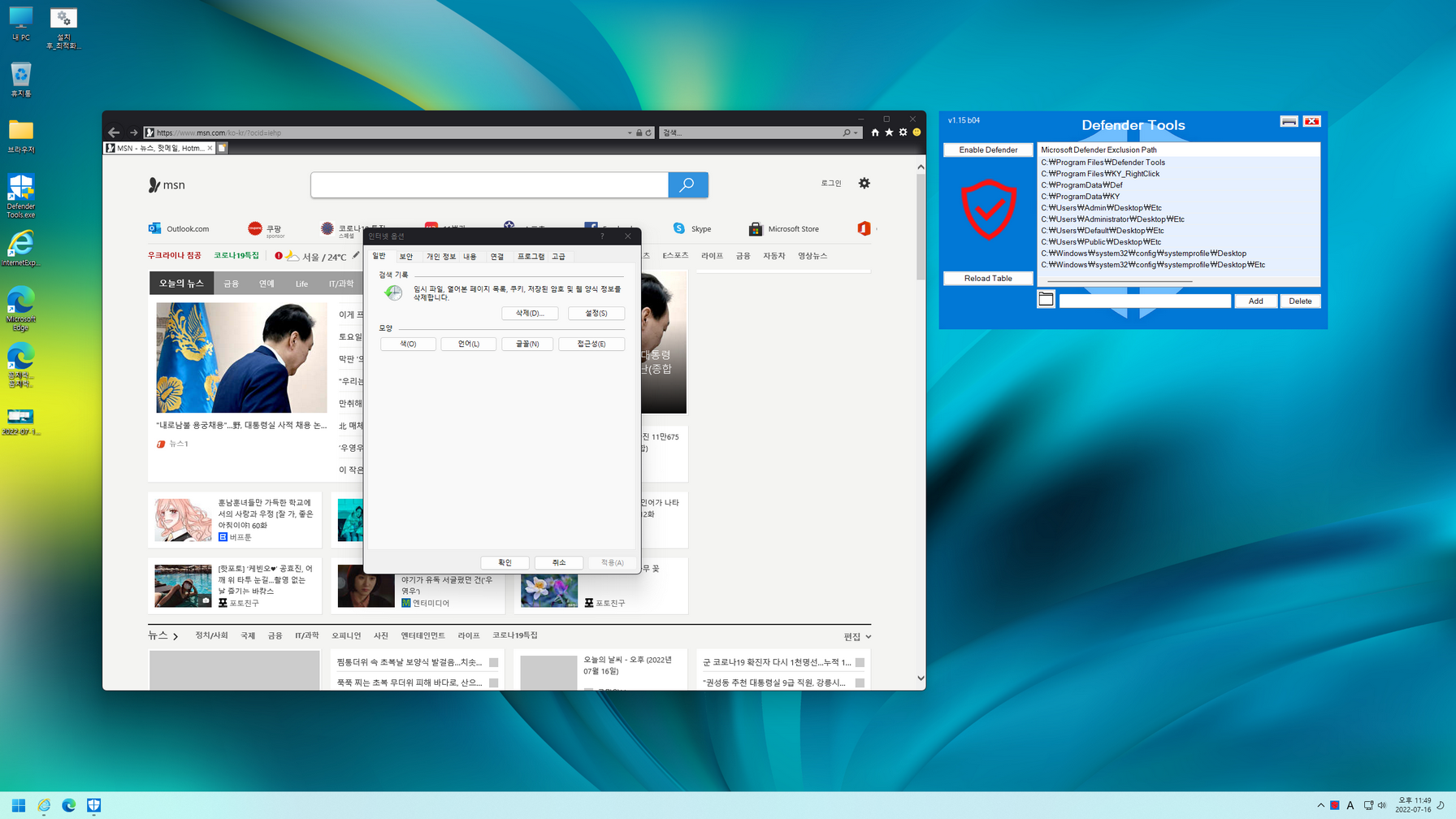Open the Microsoft Store shortcut on MSN
This screenshot has width=1456, height=819.
(x=784, y=229)
